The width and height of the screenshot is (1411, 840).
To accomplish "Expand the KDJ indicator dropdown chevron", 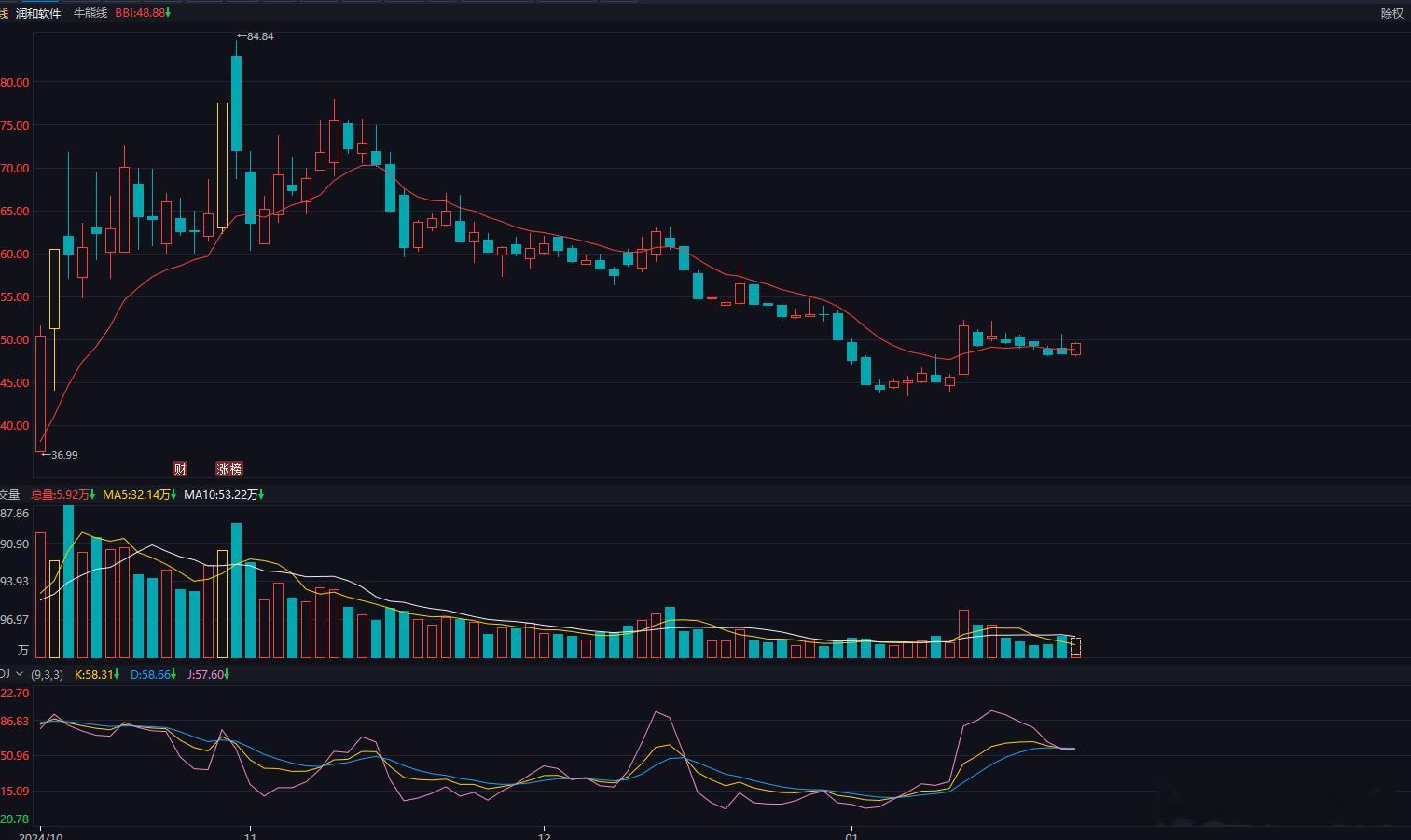I will (x=19, y=674).
